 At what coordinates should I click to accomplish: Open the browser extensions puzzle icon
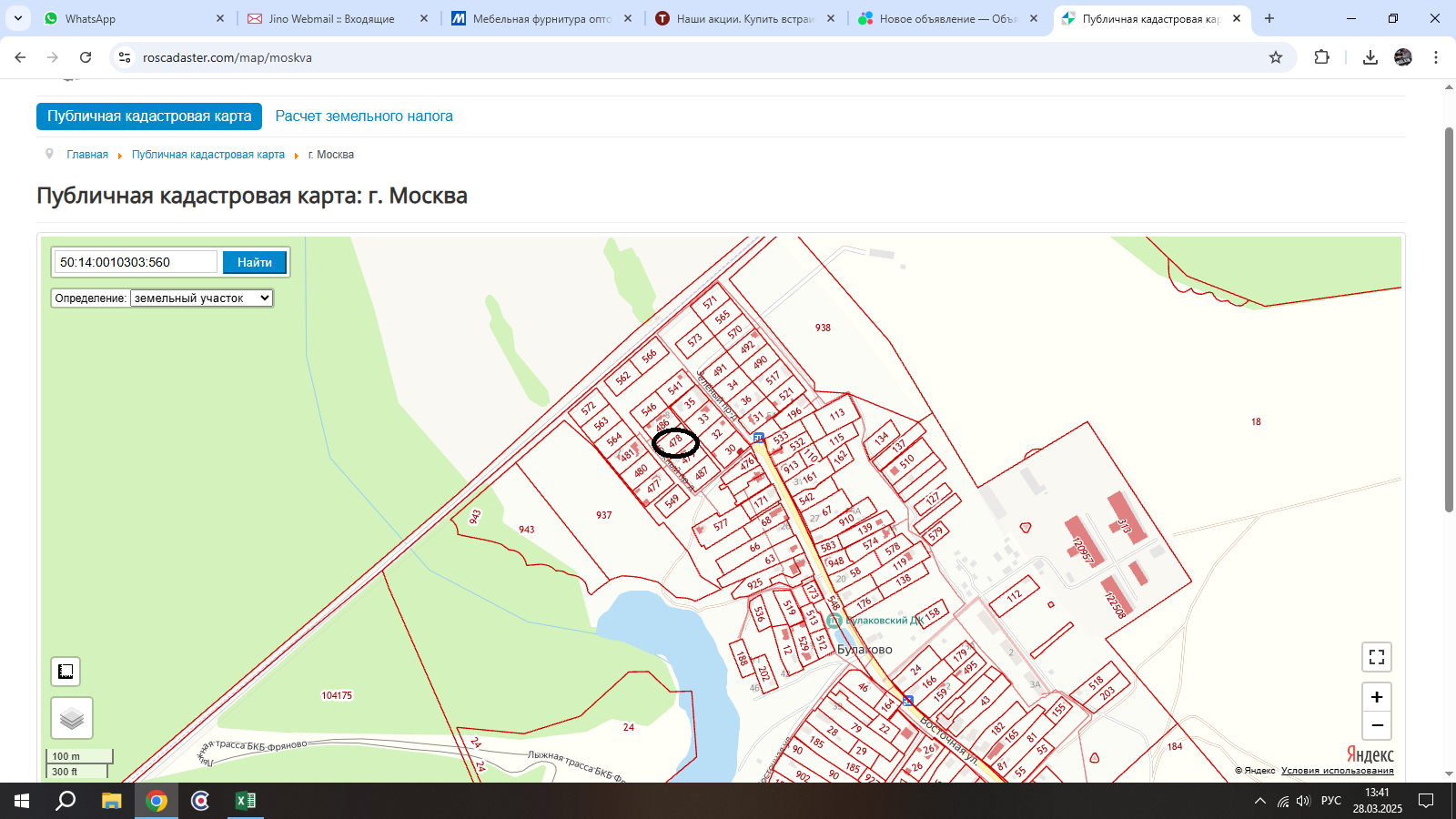[x=1322, y=57]
